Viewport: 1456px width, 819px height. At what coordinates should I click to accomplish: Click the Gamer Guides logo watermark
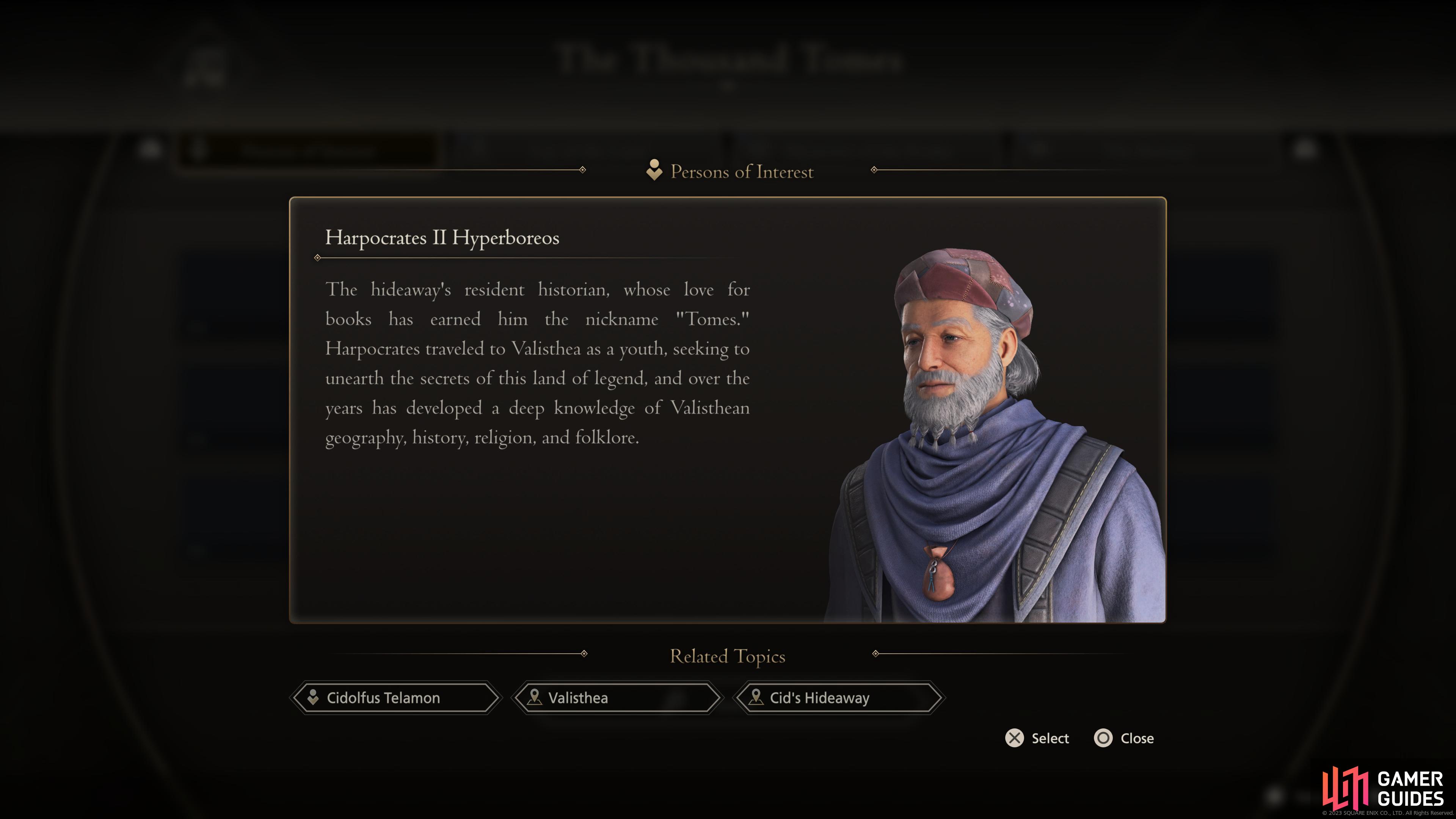tap(1383, 789)
